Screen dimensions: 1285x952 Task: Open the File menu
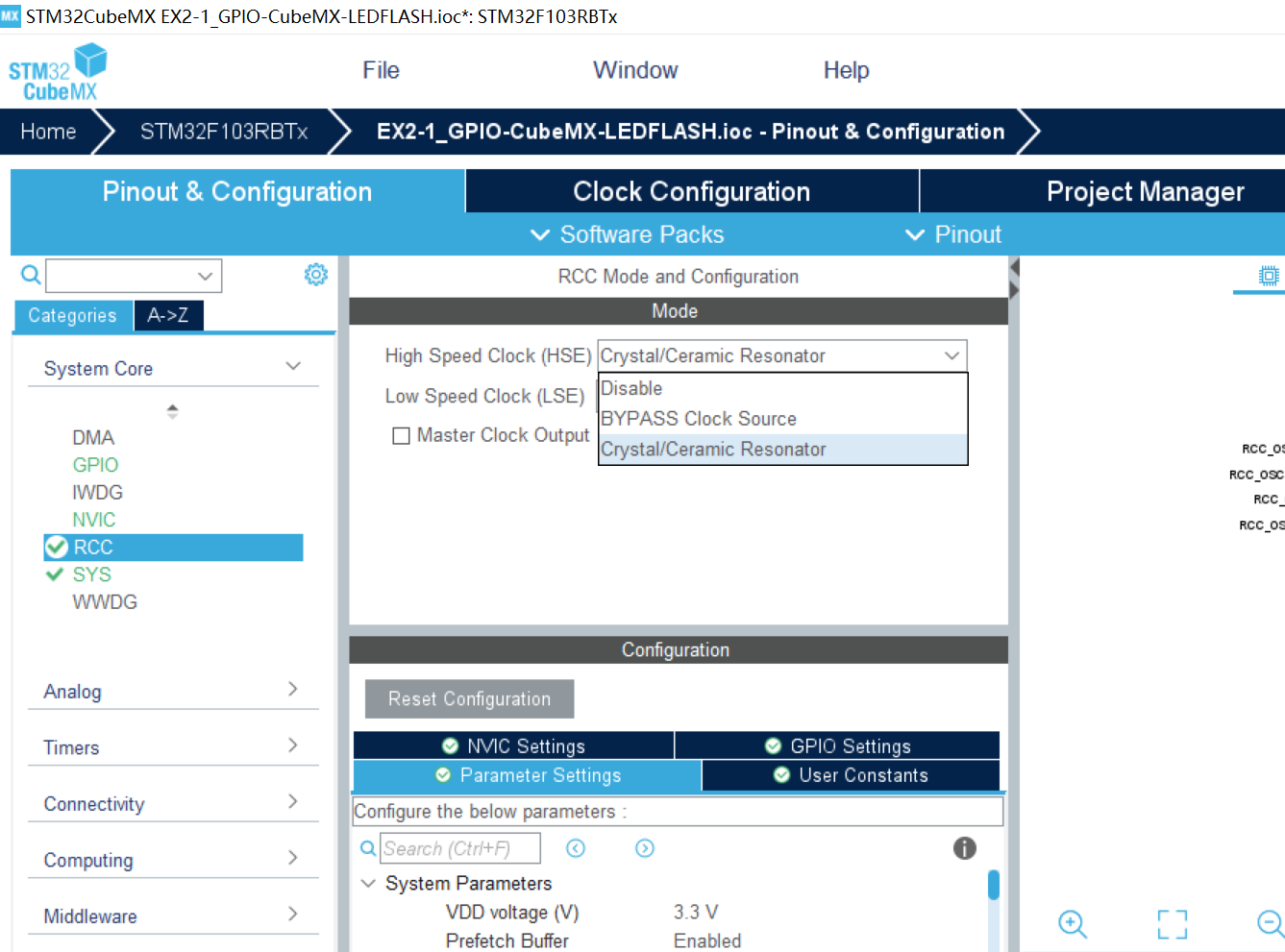(x=381, y=70)
